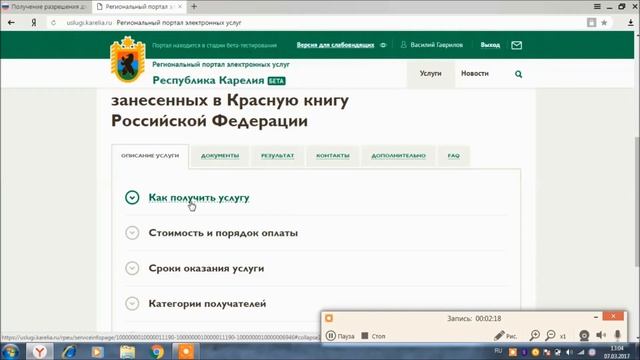This screenshot has height=360, width=640.
Task: Open the Windows Start menu
Action: 10,352
